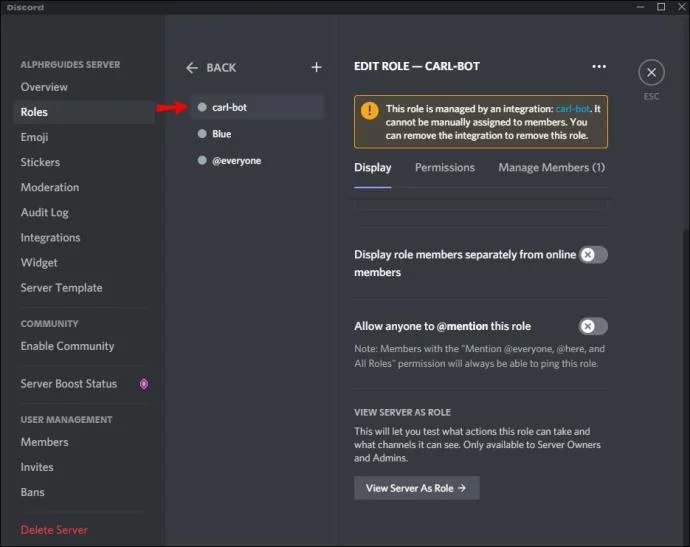This screenshot has height=547, width=690.
Task: Add a new role with the plus icon
Action: [x=316, y=67]
